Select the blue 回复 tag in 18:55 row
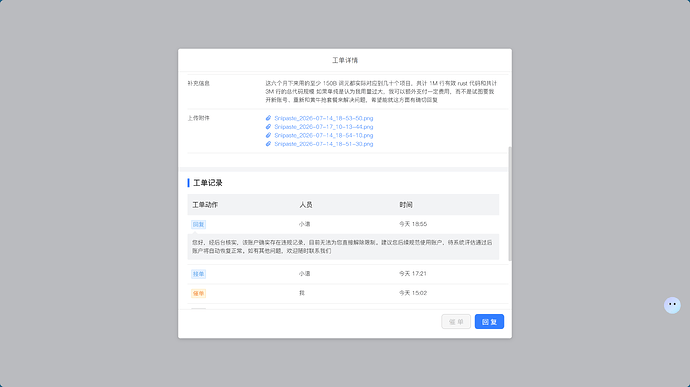This screenshot has height=387, width=690. coord(198,225)
